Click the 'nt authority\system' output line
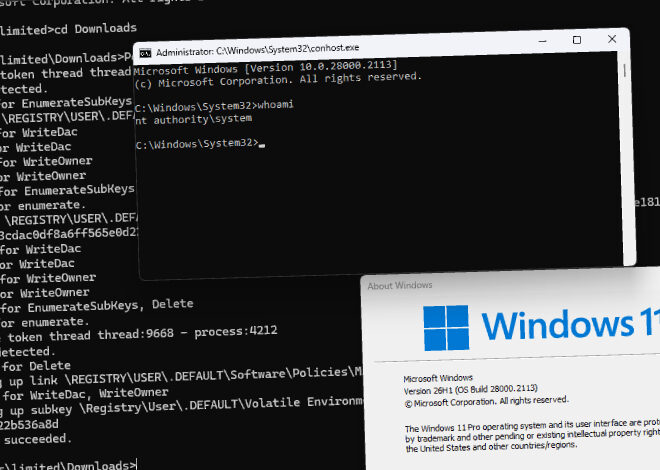Screen dimensions: 660x470 coord(194,119)
